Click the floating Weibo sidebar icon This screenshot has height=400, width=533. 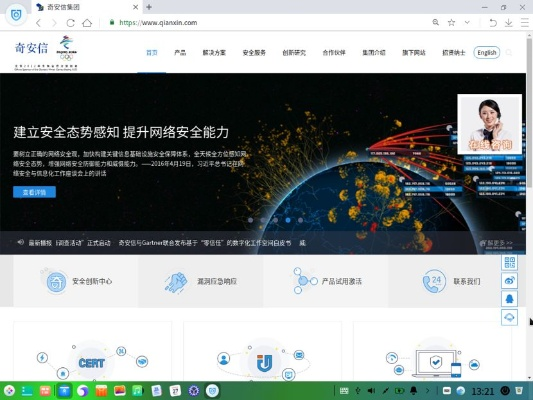click(x=510, y=280)
